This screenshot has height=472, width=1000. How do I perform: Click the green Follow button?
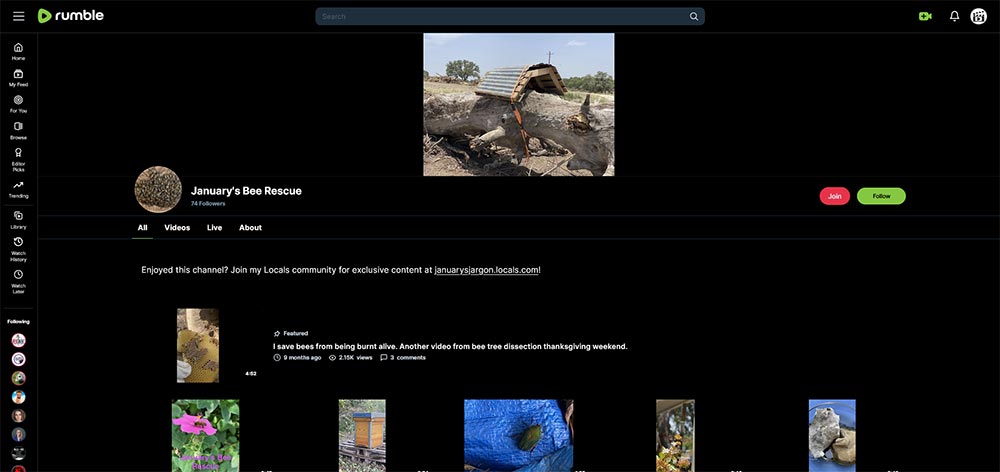[x=881, y=196]
